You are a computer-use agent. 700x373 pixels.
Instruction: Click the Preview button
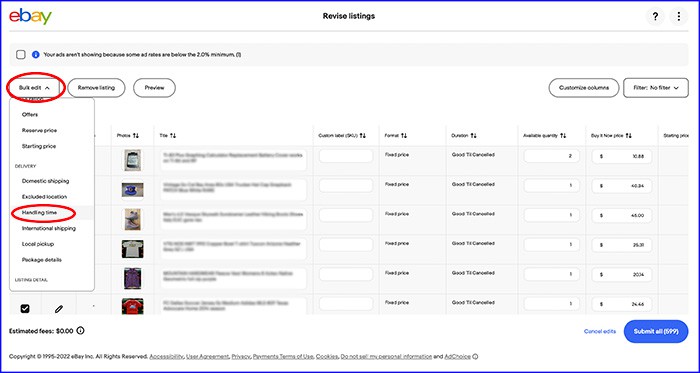(154, 88)
